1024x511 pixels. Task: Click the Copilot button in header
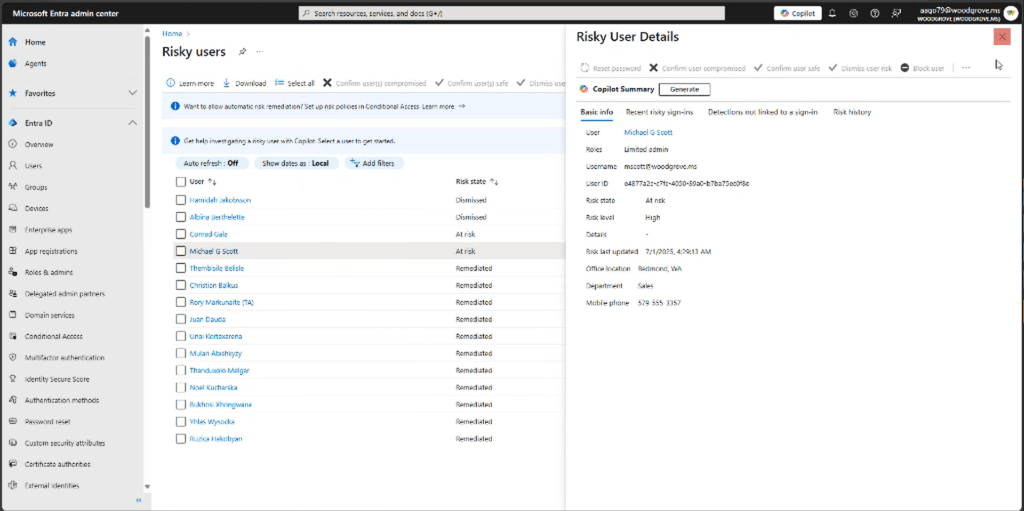point(797,13)
